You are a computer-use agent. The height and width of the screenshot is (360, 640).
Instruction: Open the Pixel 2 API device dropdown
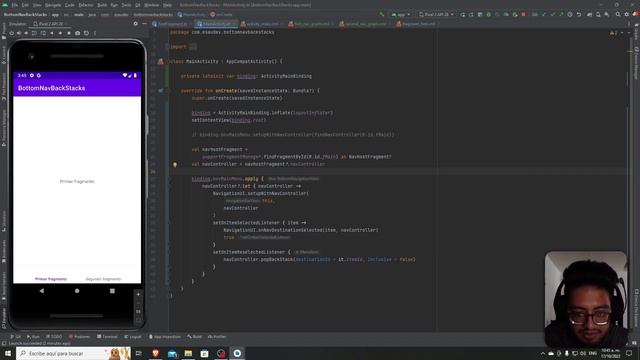[x=436, y=14]
